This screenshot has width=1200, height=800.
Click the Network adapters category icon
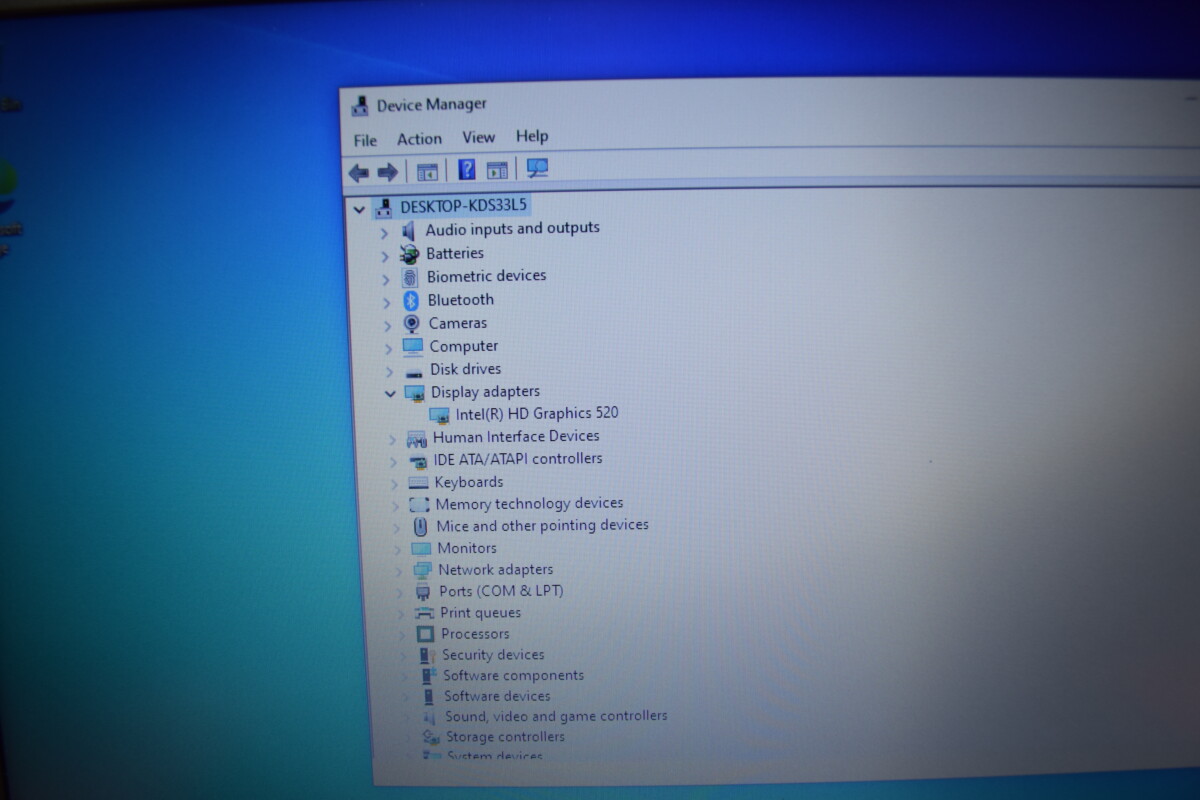point(422,571)
